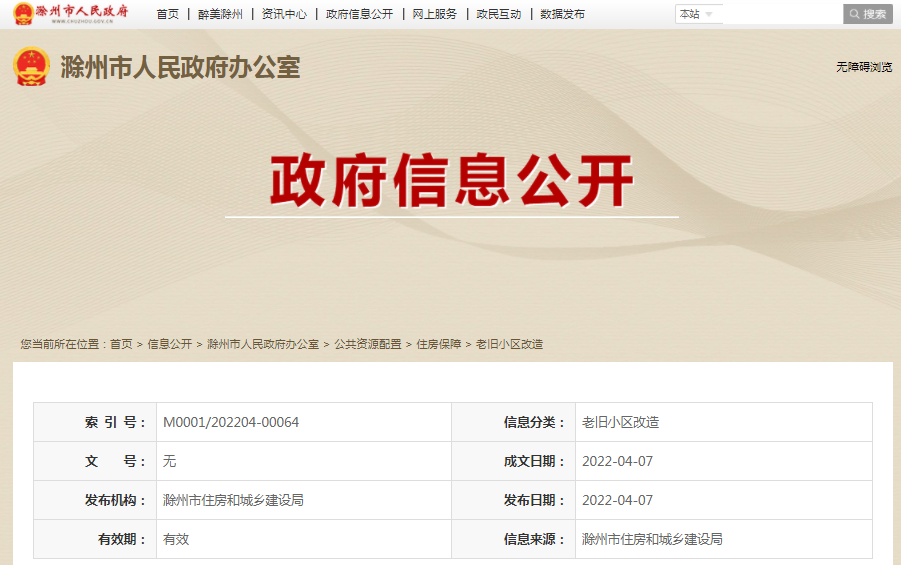Click the Chuzhou government logo at top left
The image size is (901, 565).
point(71,13)
